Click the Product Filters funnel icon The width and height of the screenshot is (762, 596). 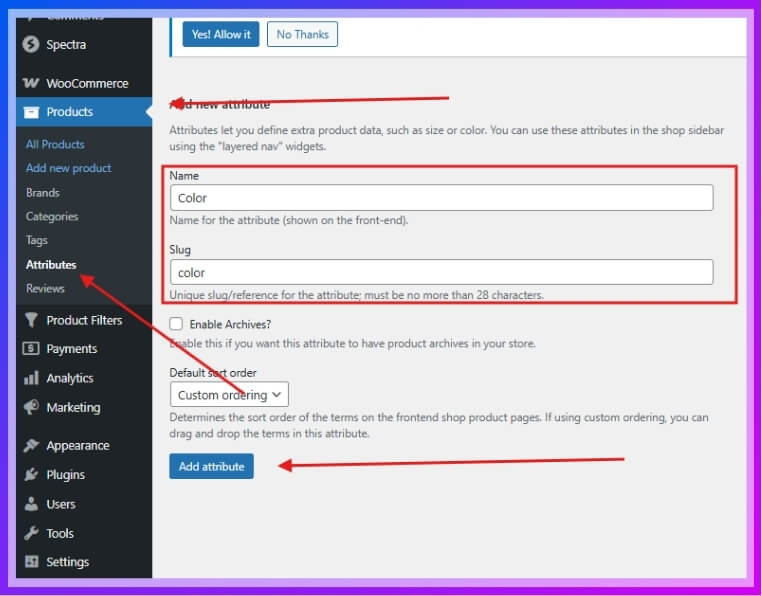(30, 320)
